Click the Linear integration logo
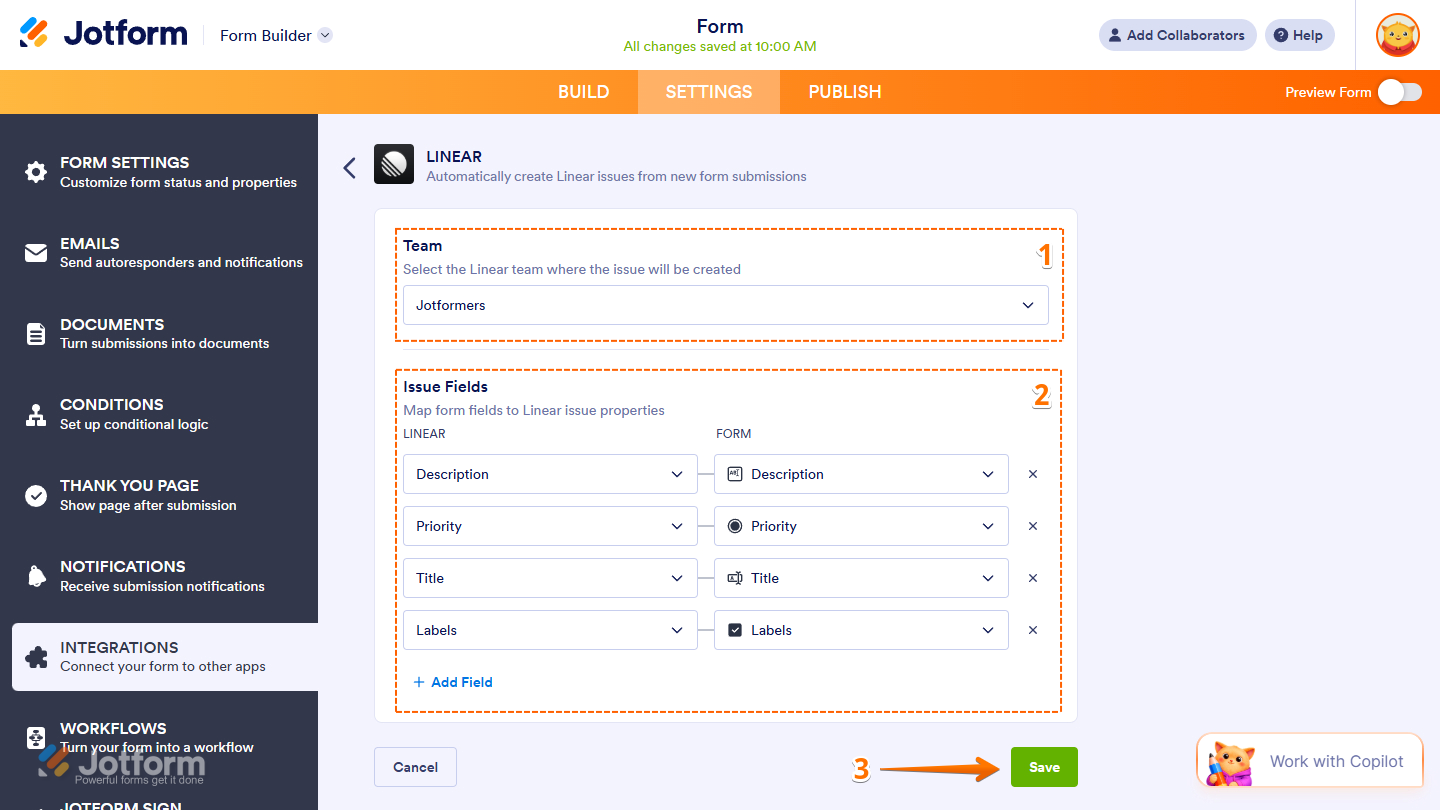This screenshot has width=1440, height=810. tap(393, 164)
